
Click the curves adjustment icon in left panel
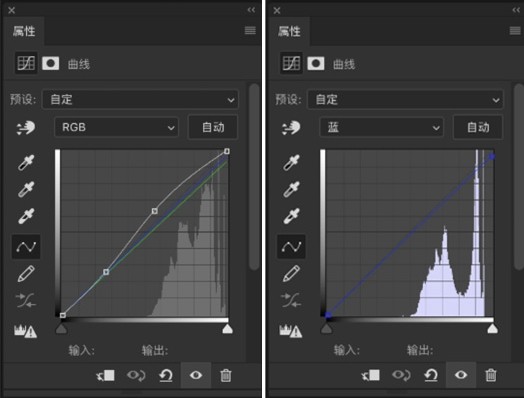pyautogui.click(x=26, y=63)
